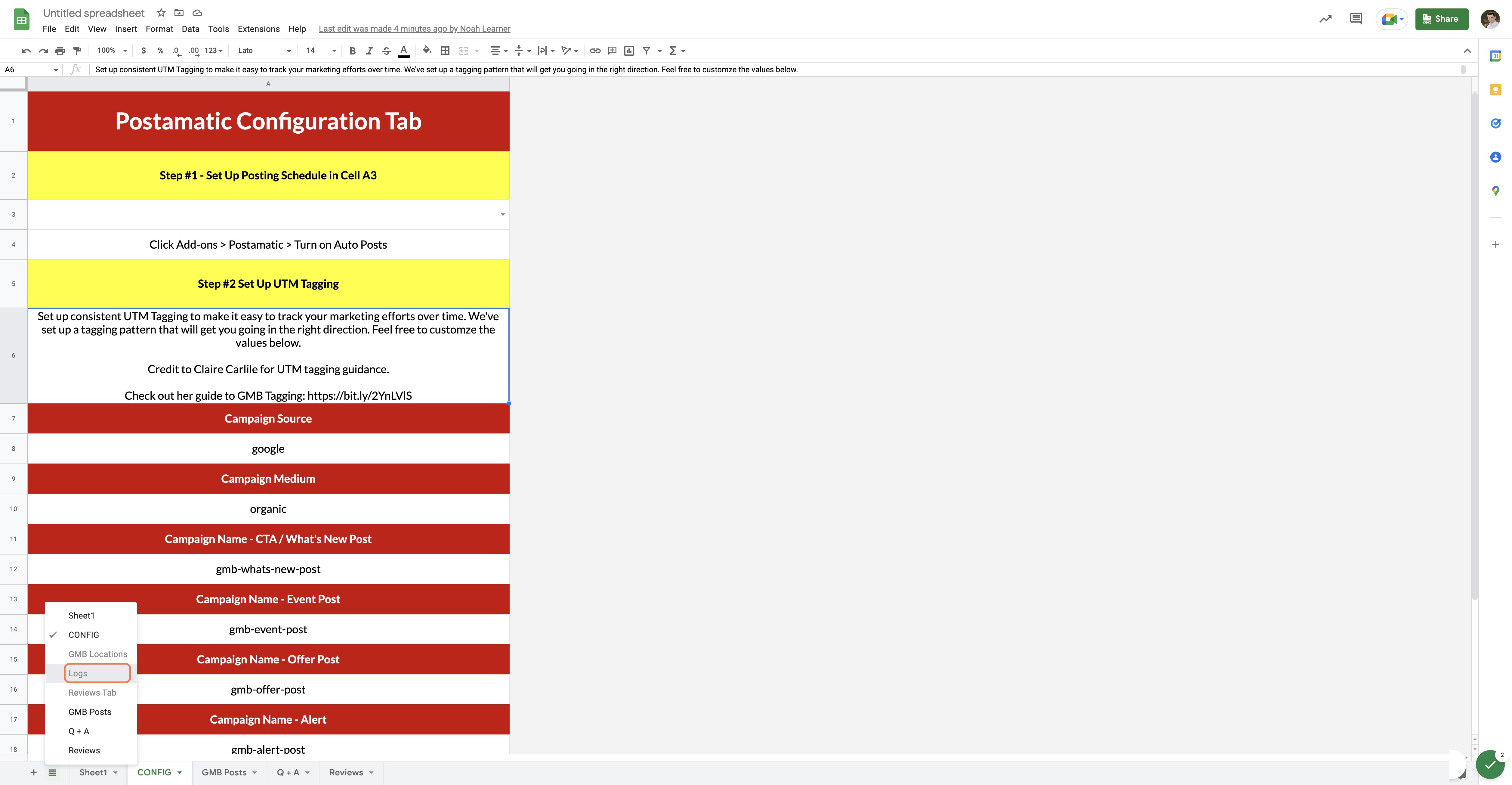Open the Google Sheets home logo
The image size is (1512, 785).
(21, 20)
